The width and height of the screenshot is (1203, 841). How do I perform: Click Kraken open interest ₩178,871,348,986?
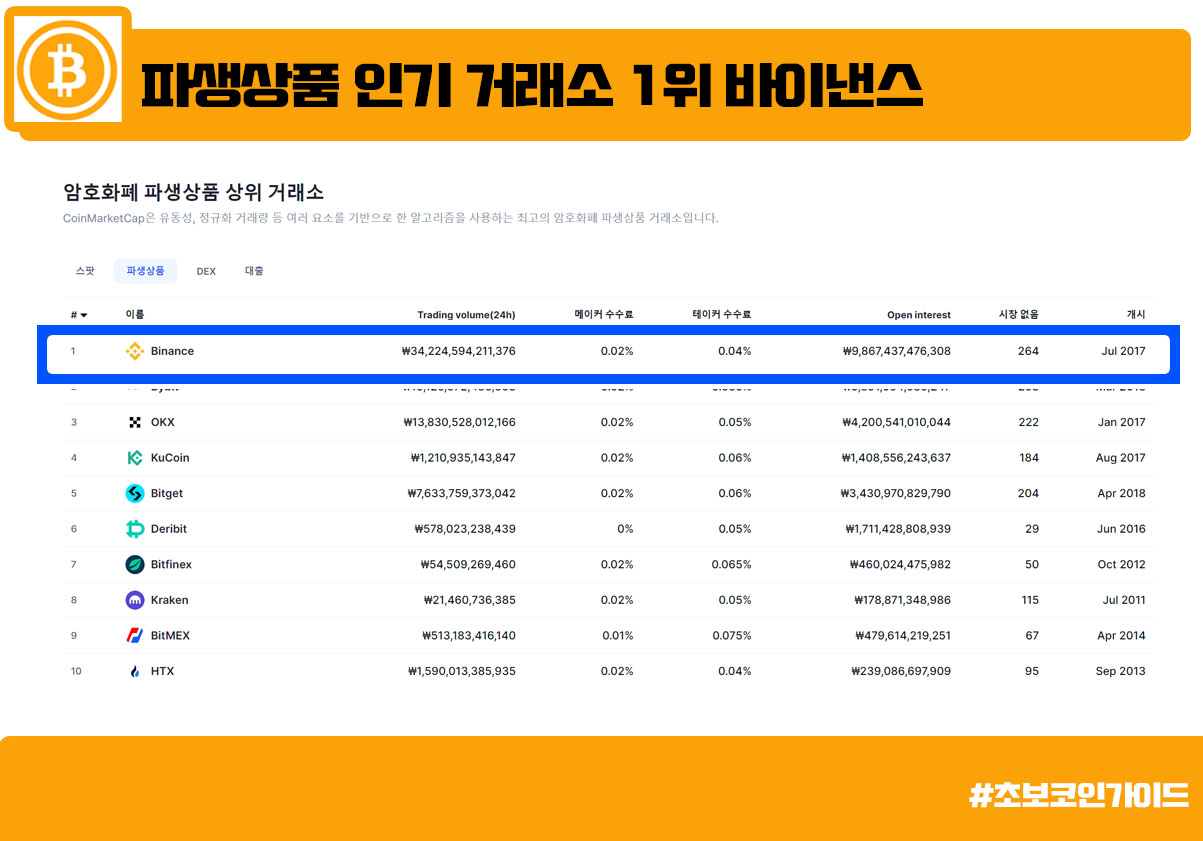(x=902, y=600)
